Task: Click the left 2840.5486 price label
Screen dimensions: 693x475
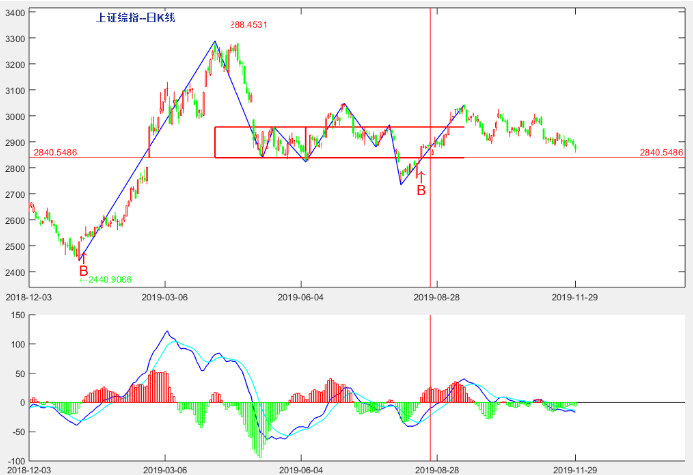Action: coord(57,153)
